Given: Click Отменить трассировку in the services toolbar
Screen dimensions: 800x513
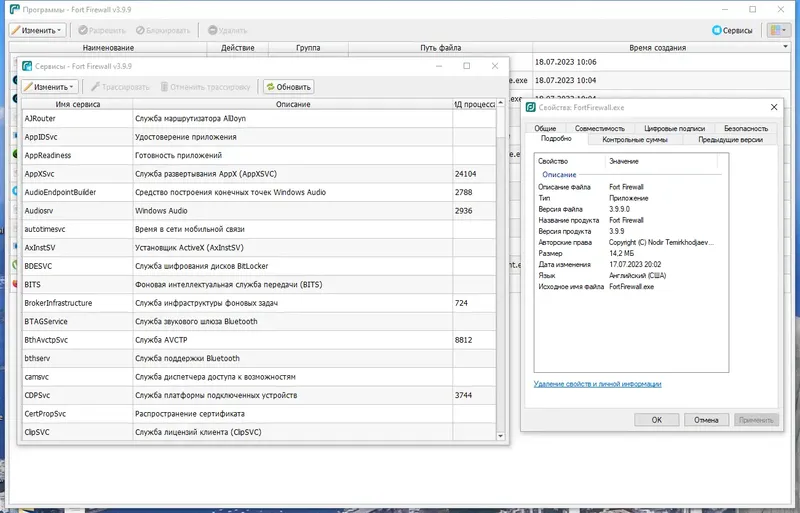Looking at the screenshot, I should (x=206, y=87).
